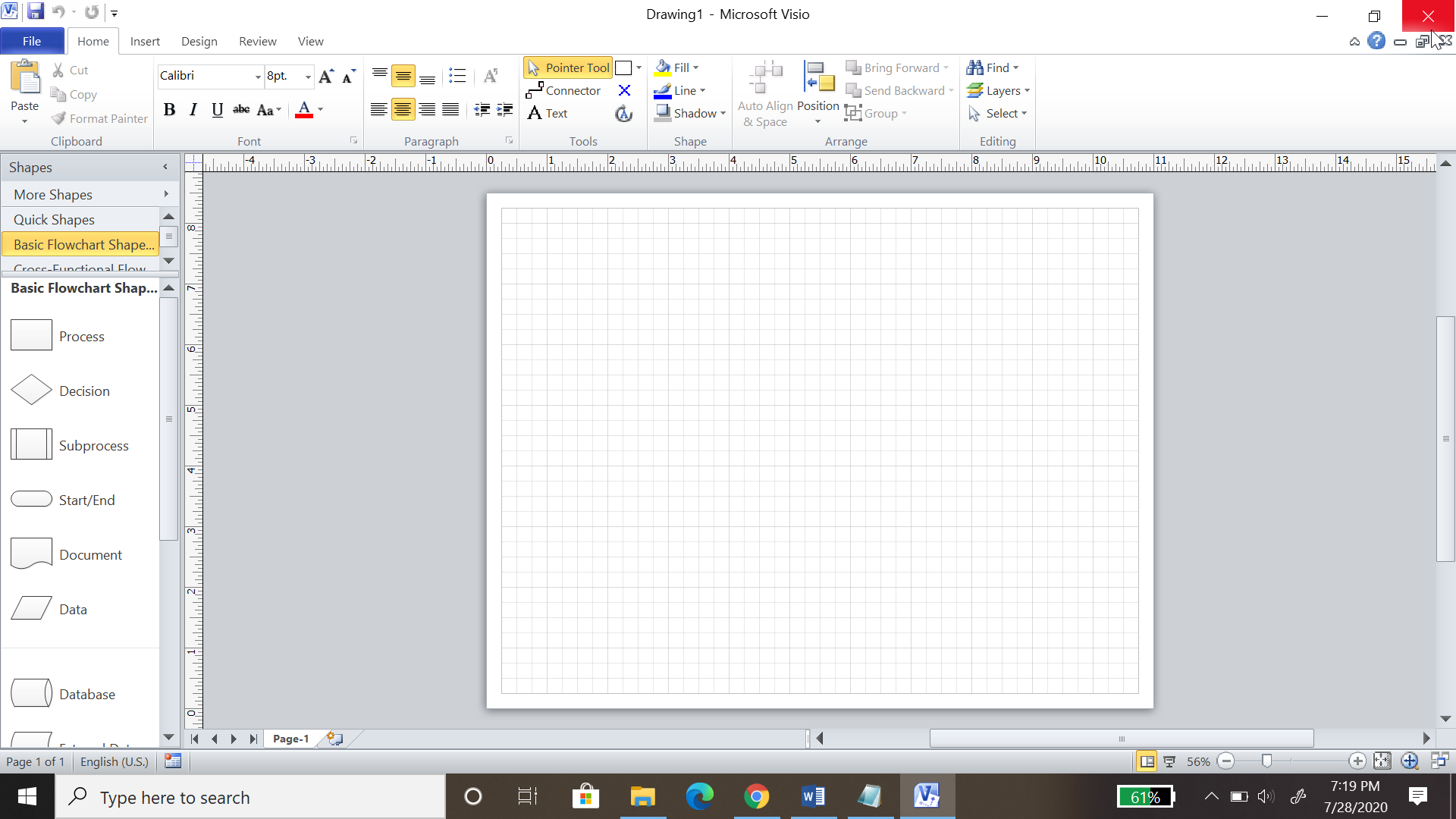Switch to the Design ribbon tab
The height and width of the screenshot is (819, 1456).
(x=199, y=41)
